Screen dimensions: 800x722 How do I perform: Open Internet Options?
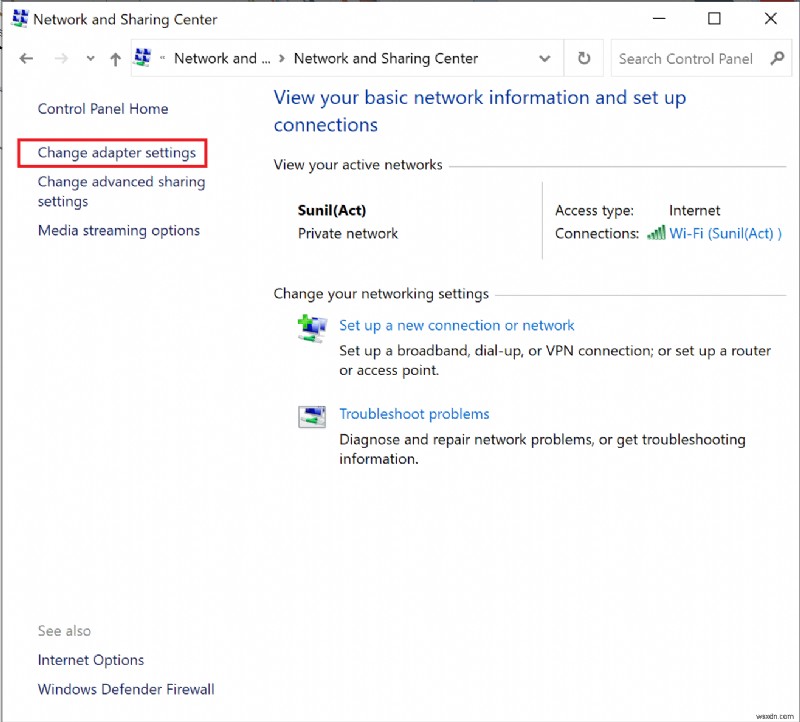point(91,660)
